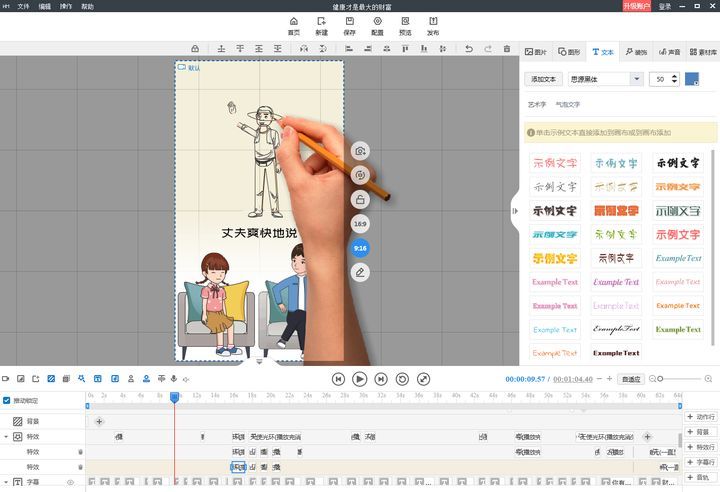Click the 添加文本 button

click(x=545, y=79)
